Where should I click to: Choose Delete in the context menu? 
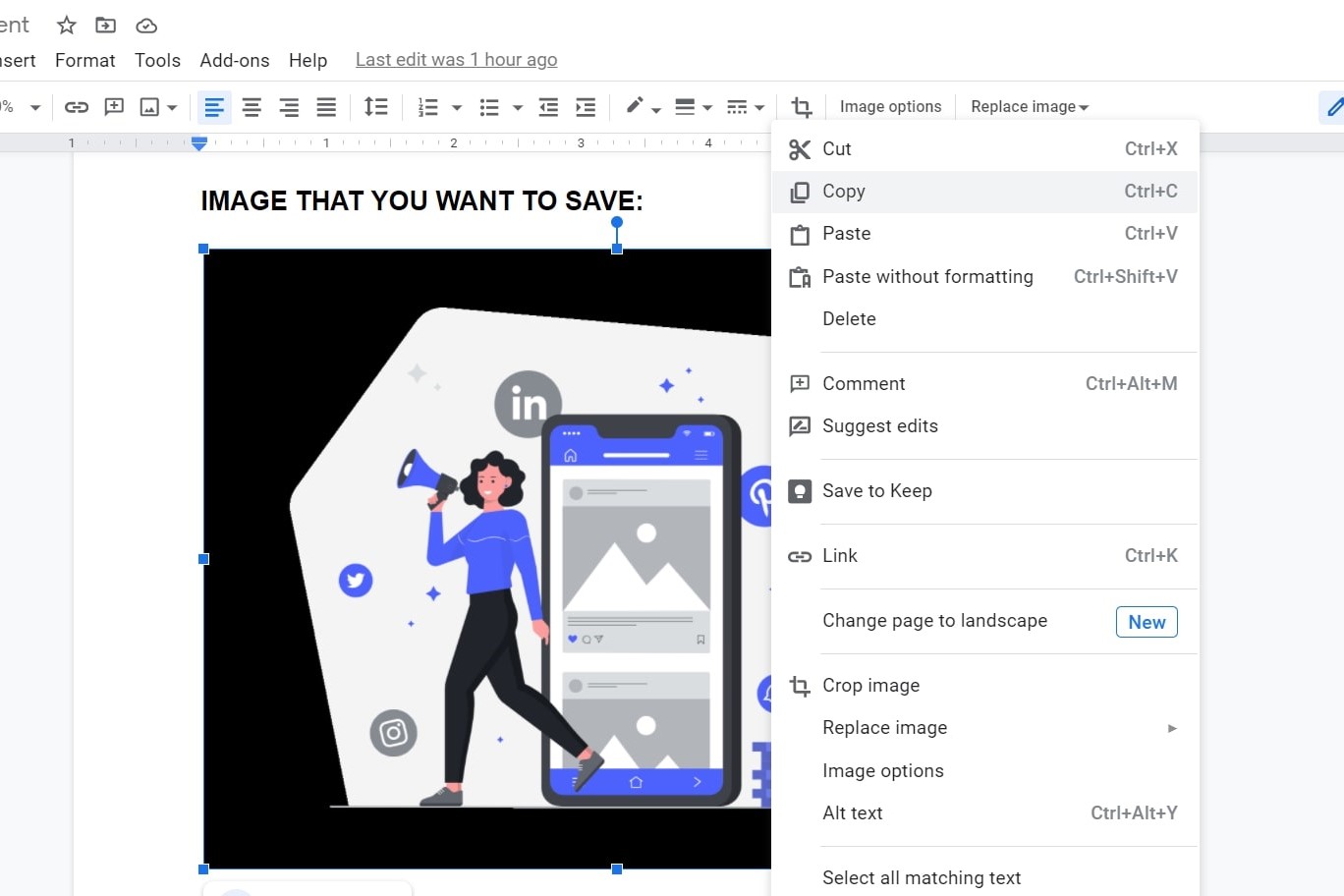[984, 319]
